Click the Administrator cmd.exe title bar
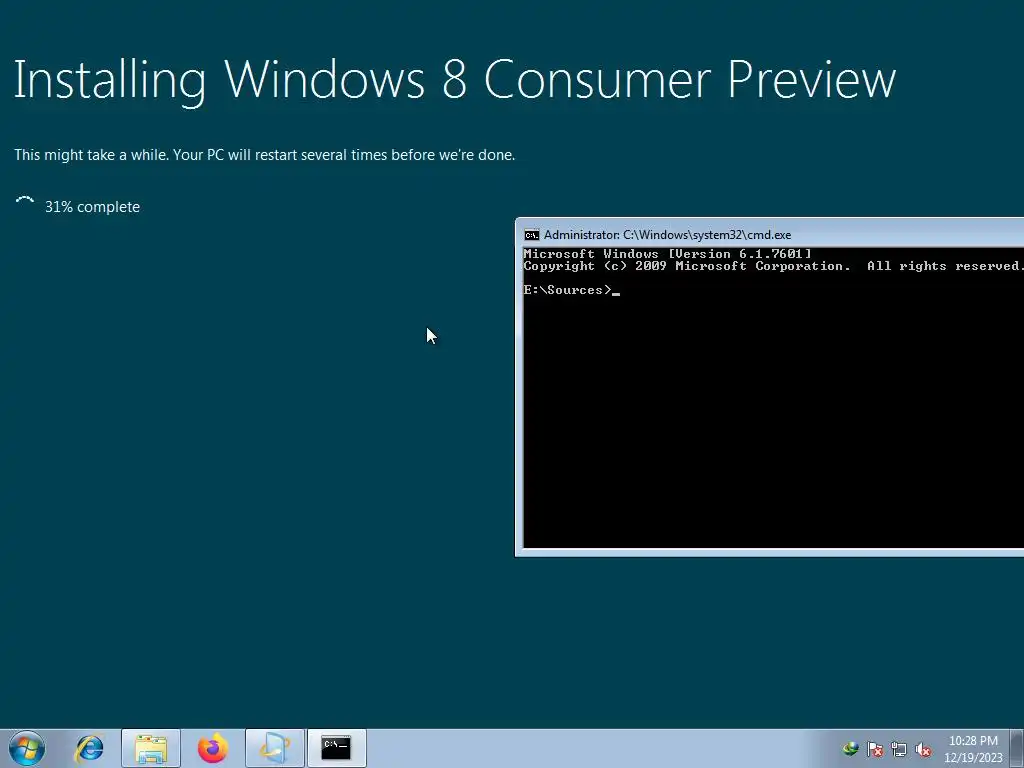 [771, 234]
